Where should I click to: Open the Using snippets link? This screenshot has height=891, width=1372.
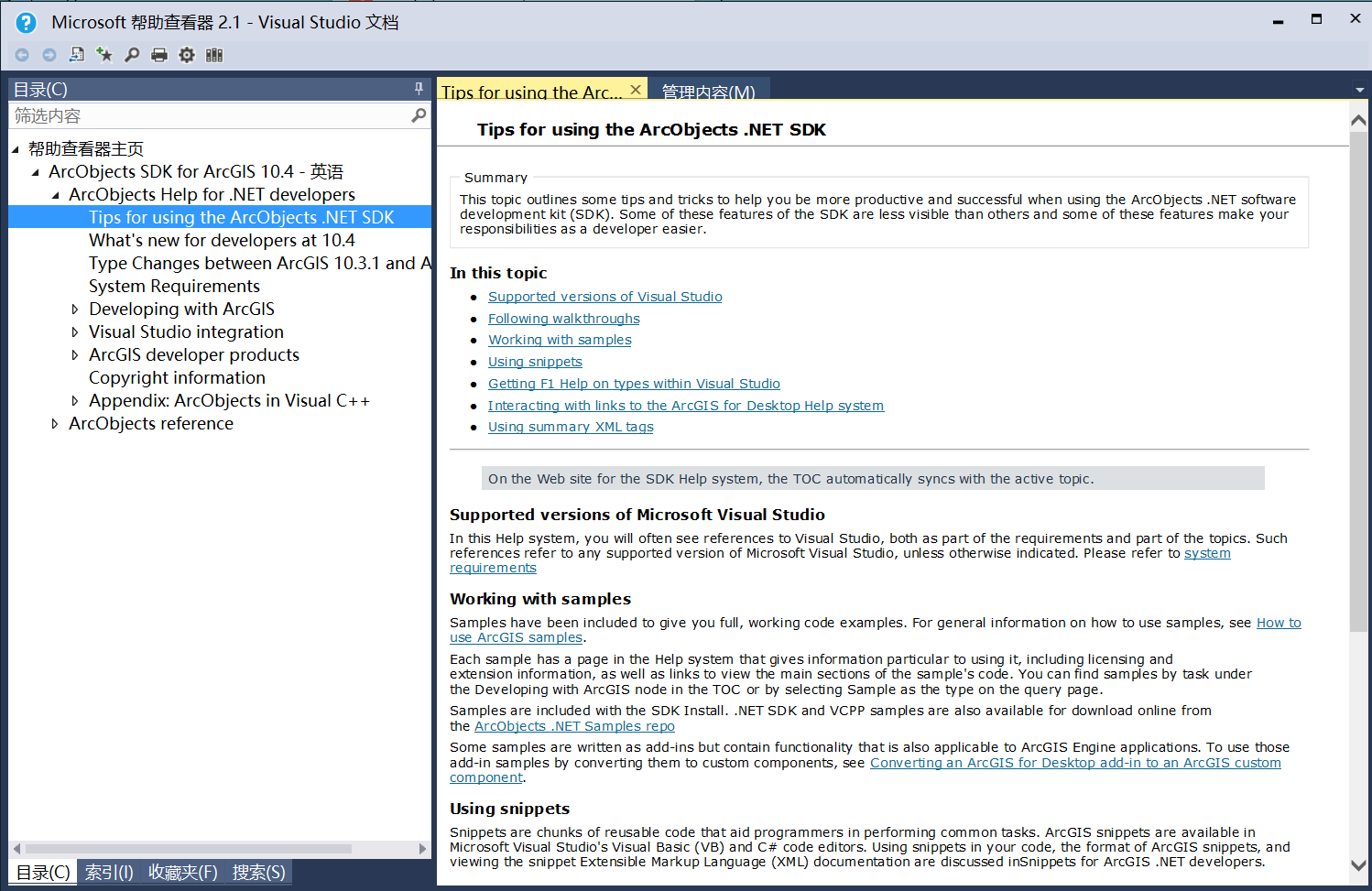pyautogui.click(x=535, y=362)
